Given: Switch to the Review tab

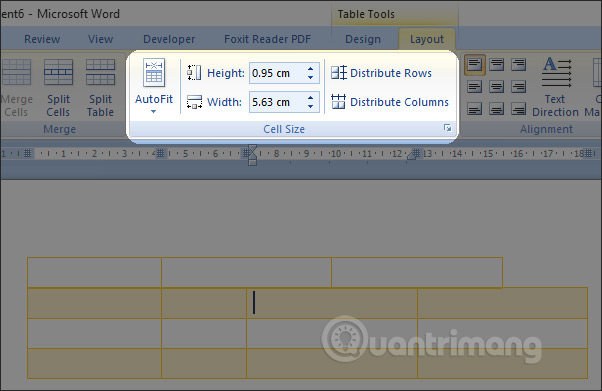Looking at the screenshot, I should [x=42, y=39].
